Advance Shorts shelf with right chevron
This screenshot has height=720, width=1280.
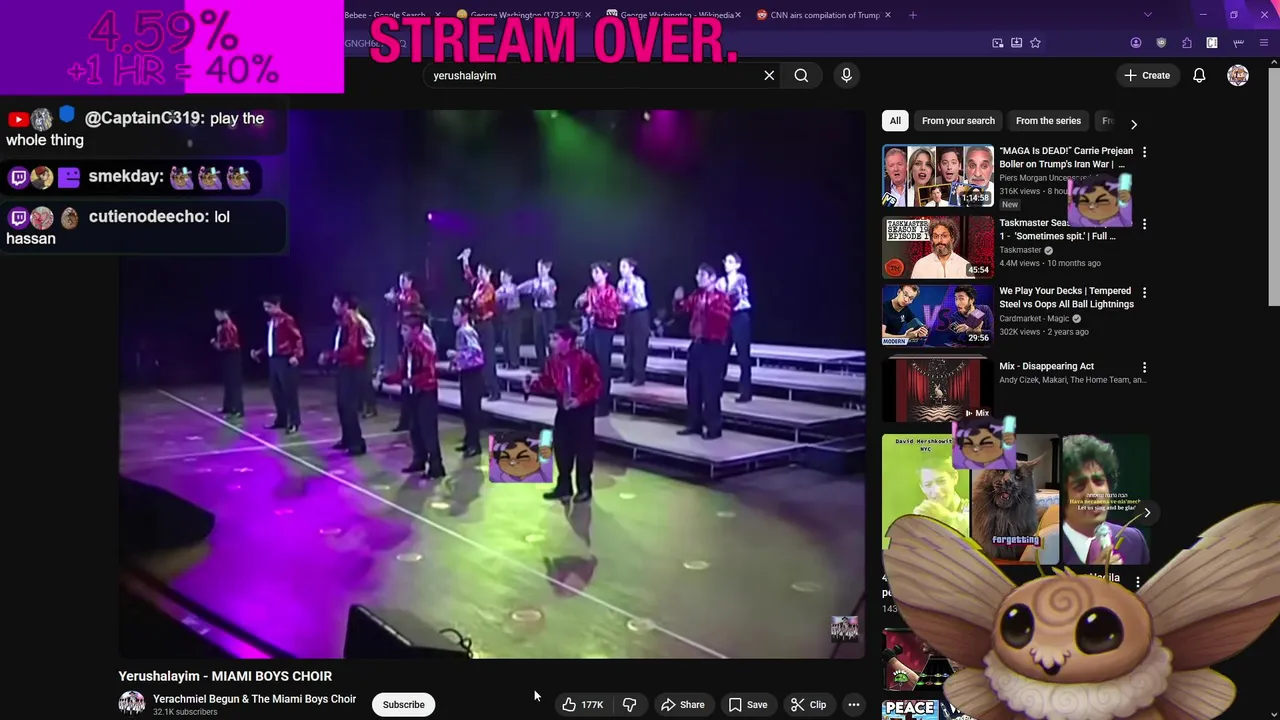[1147, 513]
